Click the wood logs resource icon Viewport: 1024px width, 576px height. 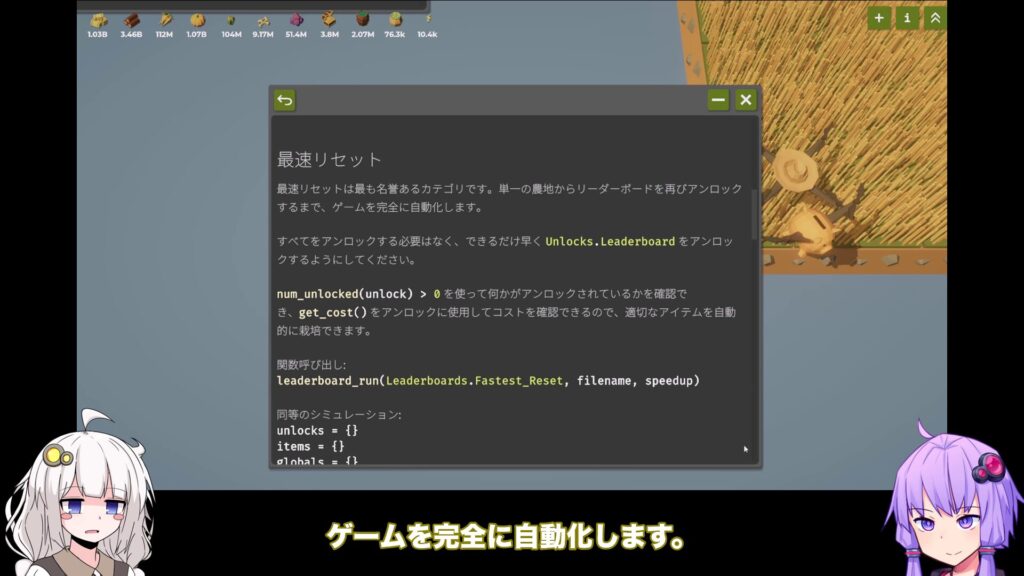pos(131,20)
